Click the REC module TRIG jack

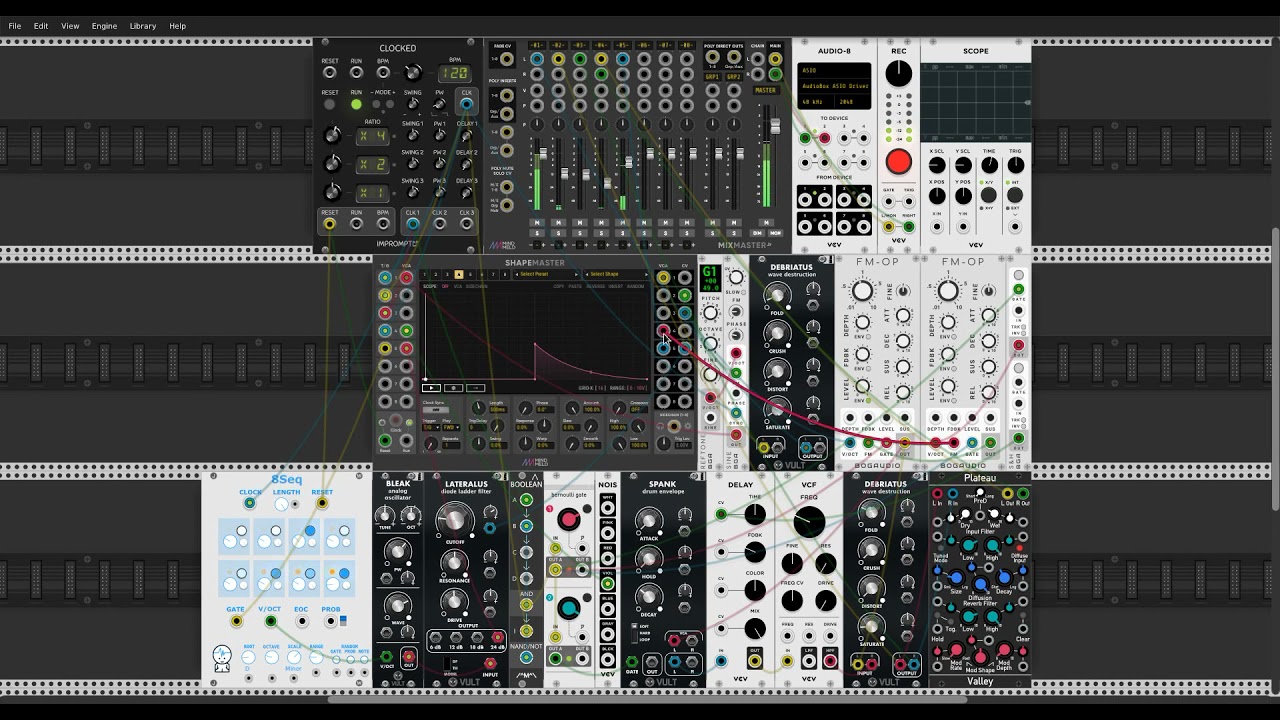909,200
